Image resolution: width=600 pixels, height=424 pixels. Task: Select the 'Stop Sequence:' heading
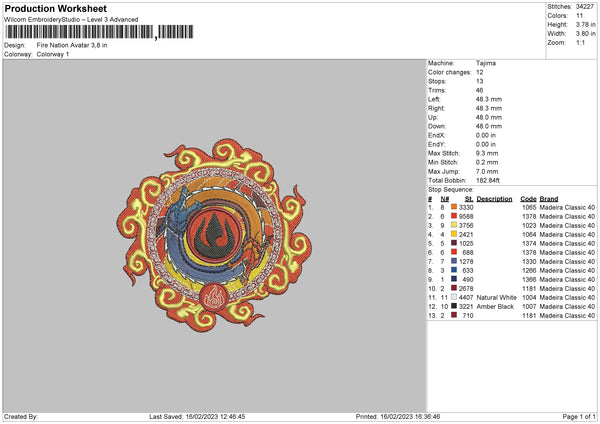tap(450, 189)
